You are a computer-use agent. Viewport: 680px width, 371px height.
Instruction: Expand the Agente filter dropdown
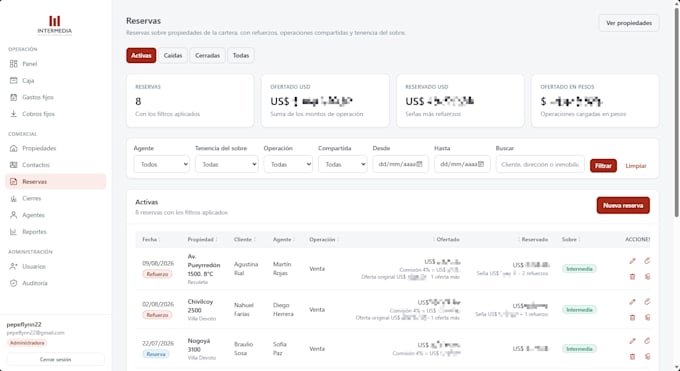pos(161,164)
